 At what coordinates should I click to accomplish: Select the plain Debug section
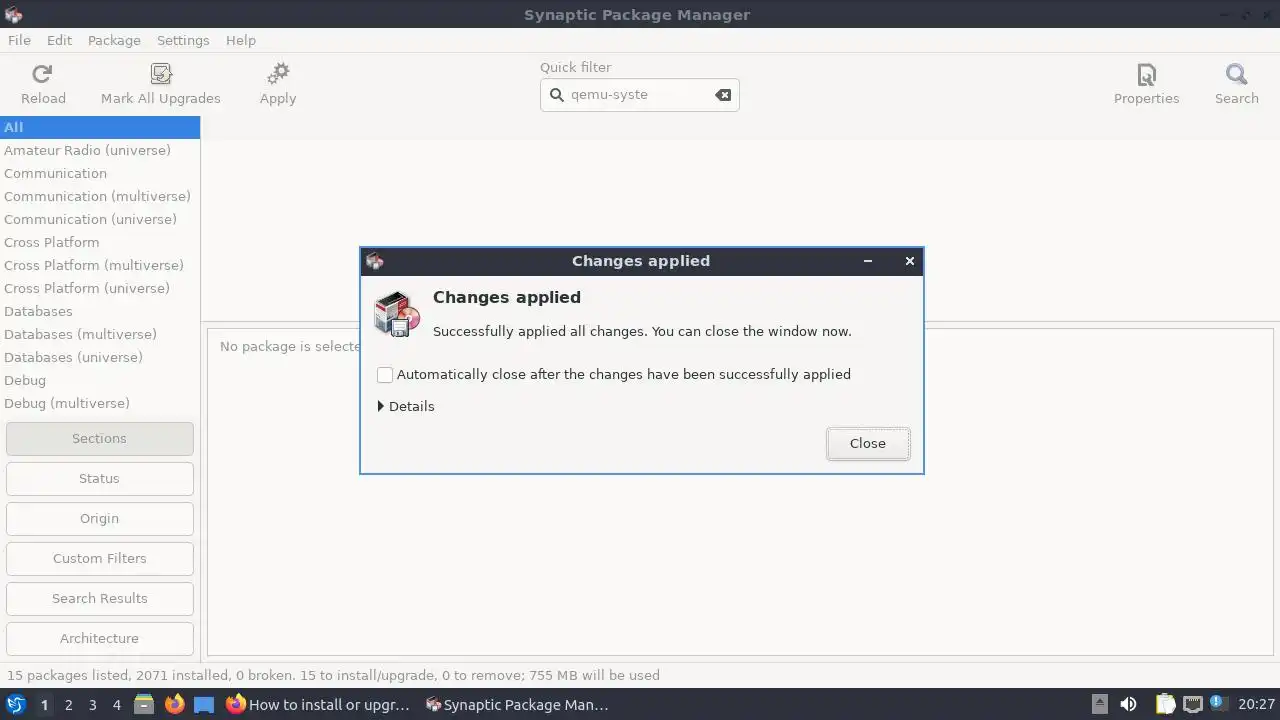(100, 380)
